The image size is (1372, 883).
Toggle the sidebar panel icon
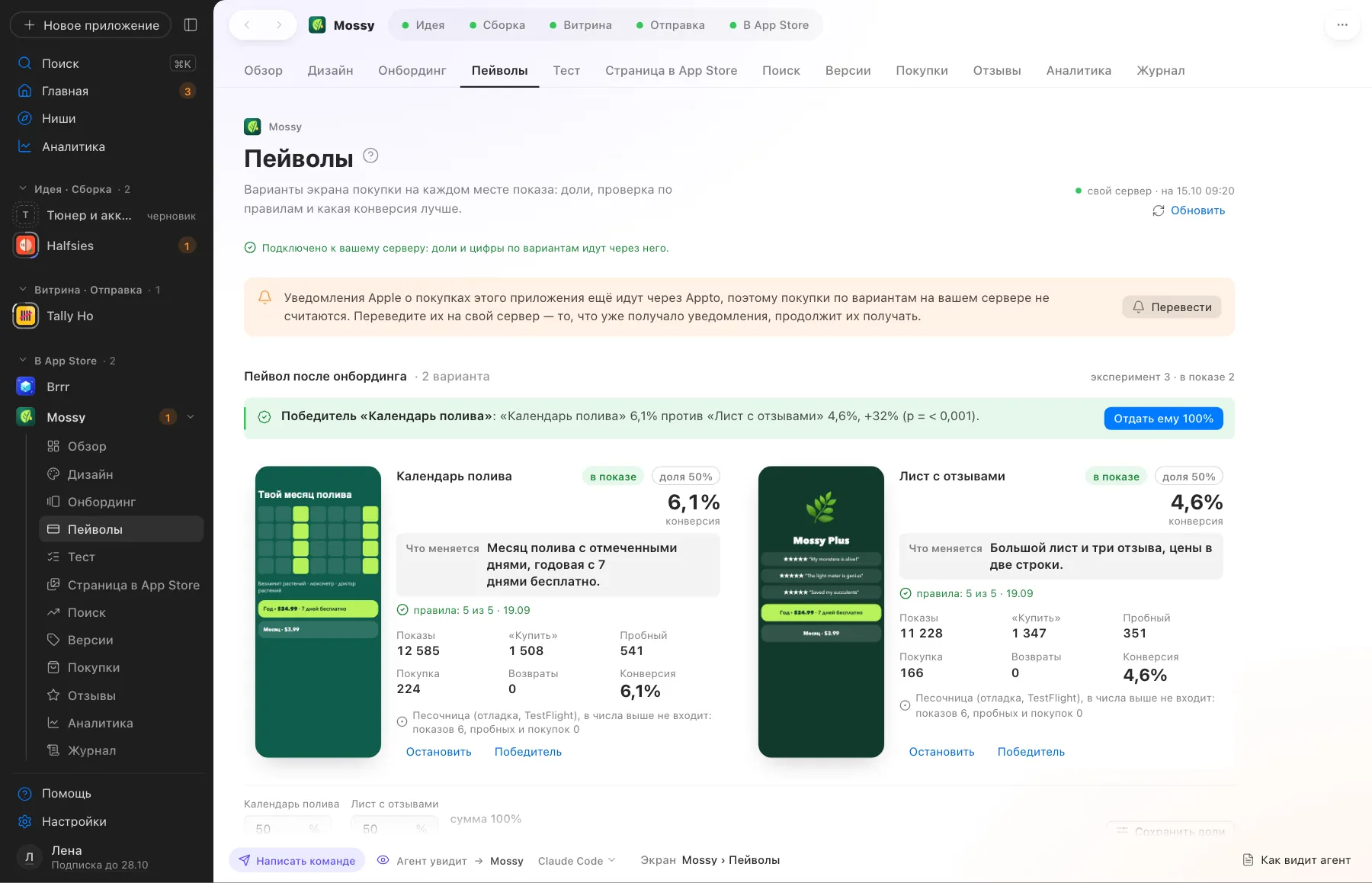click(x=191, y=25)
